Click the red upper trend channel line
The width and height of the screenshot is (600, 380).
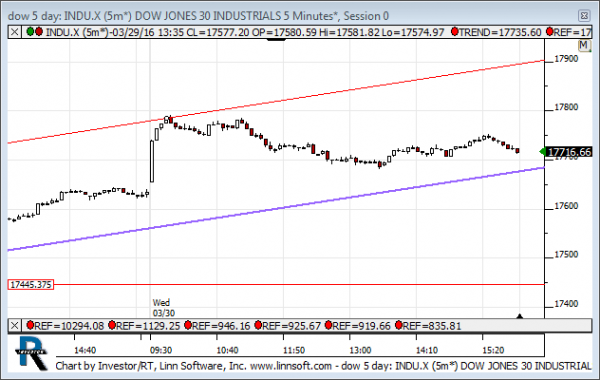(x=276, y=102)
